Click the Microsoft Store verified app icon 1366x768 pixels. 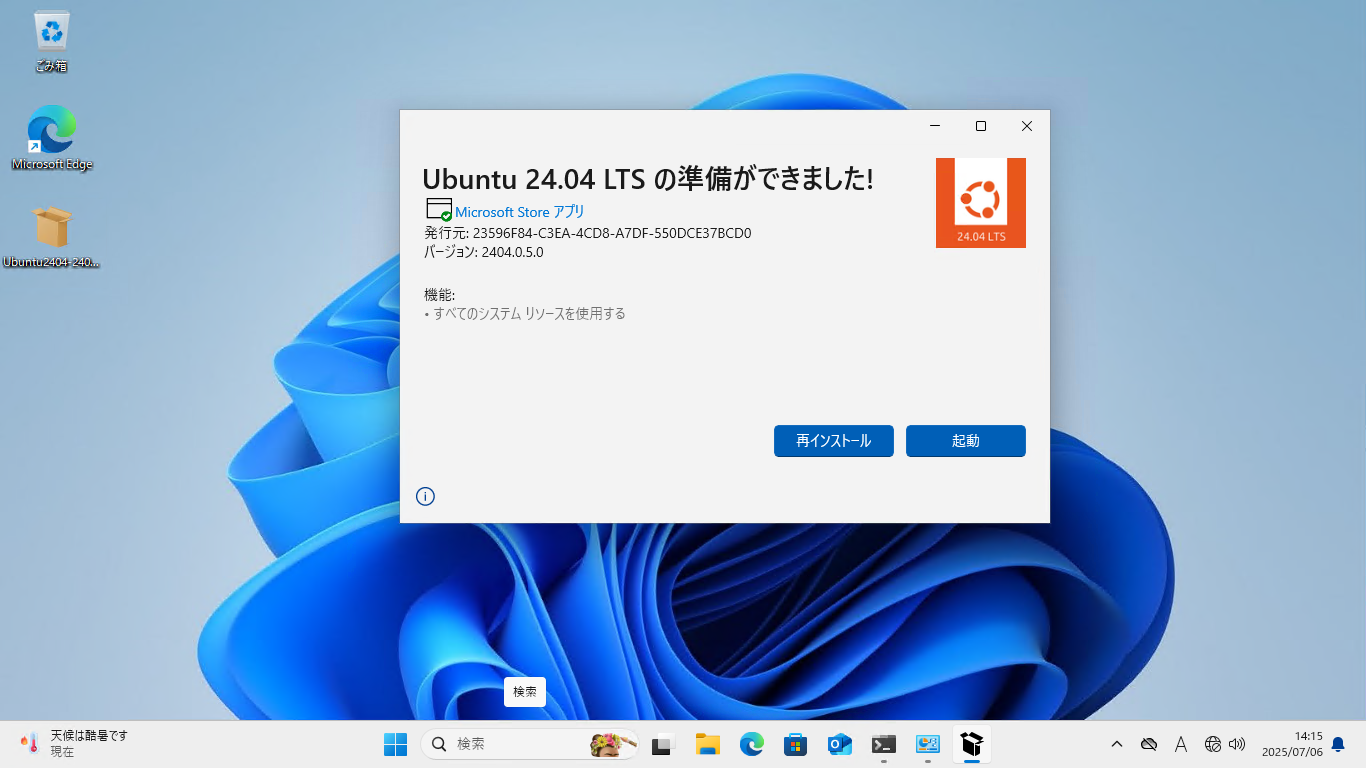(438, 210)
